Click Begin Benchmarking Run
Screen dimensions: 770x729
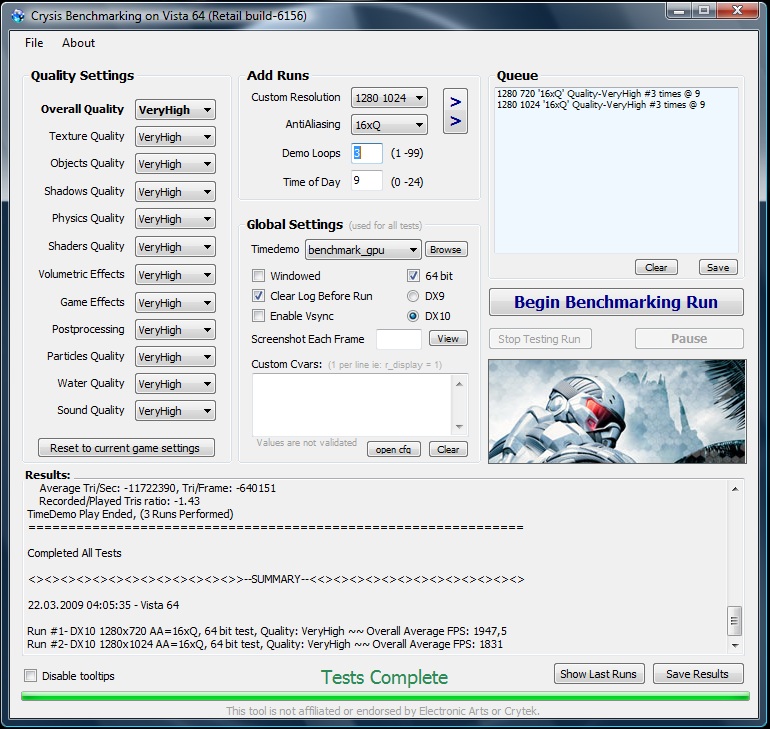(x=616, y=302)
